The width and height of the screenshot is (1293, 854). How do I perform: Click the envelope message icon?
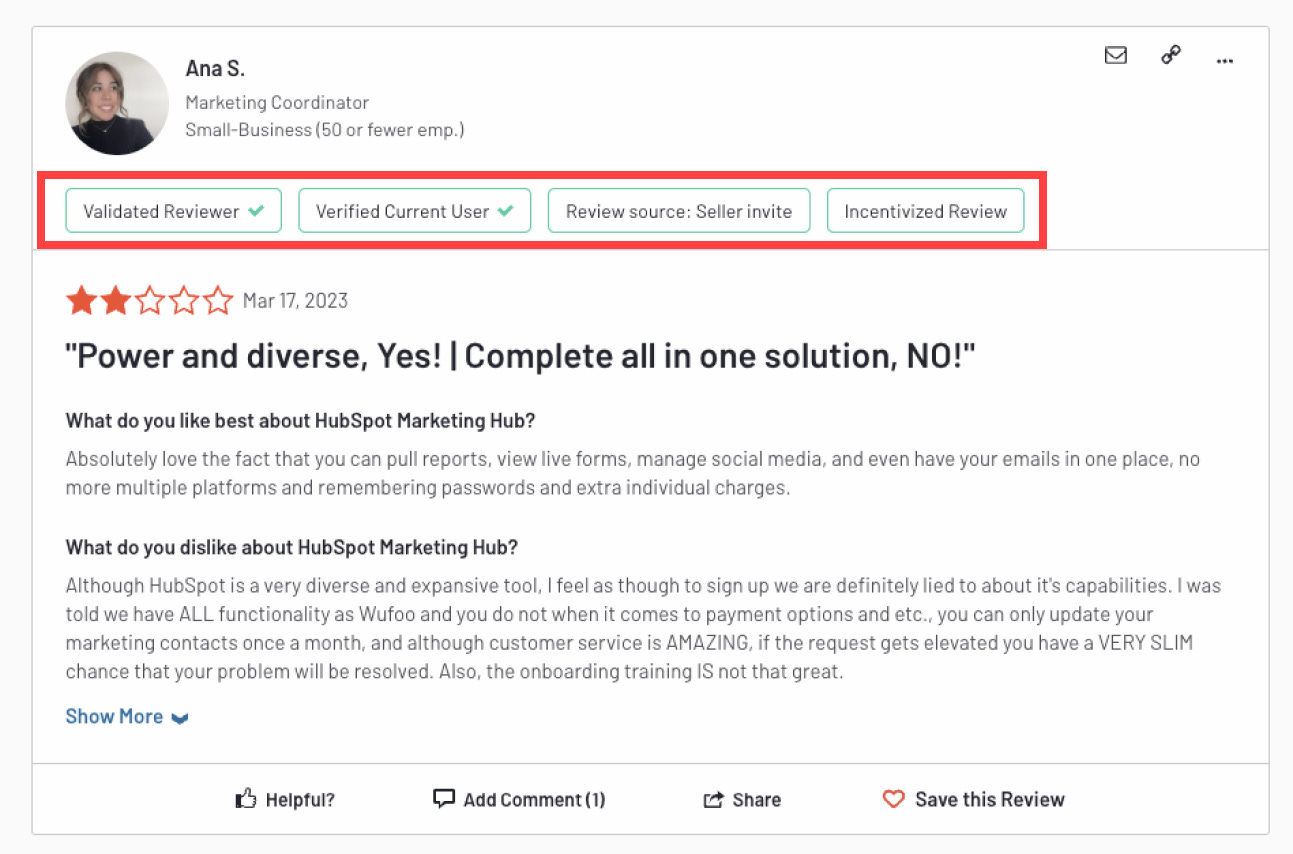1115,56
